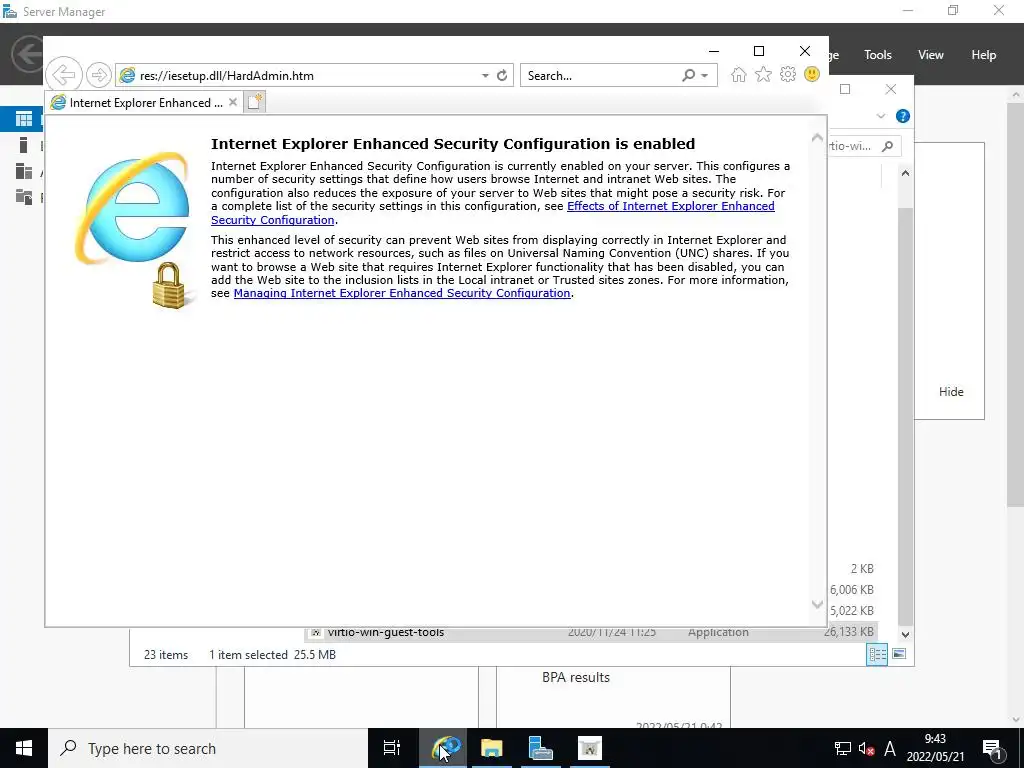1024x768 pixels.
Task: Click taskbar Type here to search box
Action: click(x=208, y=748)
